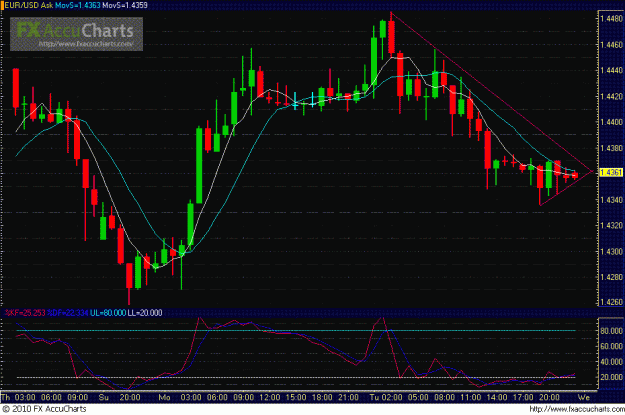This screenshot has width=625, height=415.
Task: Click the © 2010 FX AccuCharts copyright text
Action: 44,409
